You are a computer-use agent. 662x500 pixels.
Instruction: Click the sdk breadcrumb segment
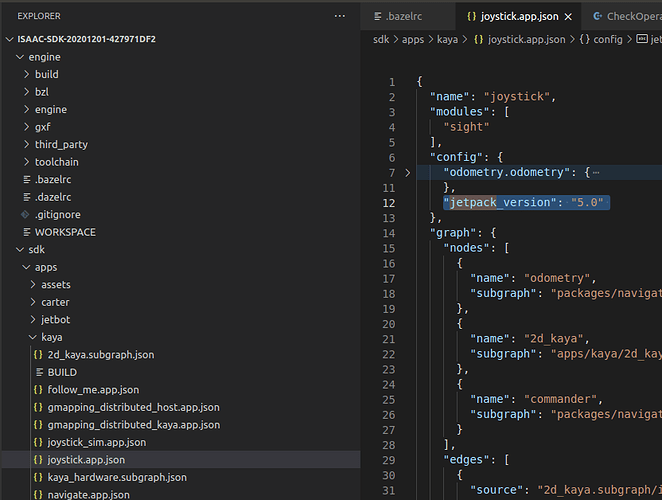[381, 40]
